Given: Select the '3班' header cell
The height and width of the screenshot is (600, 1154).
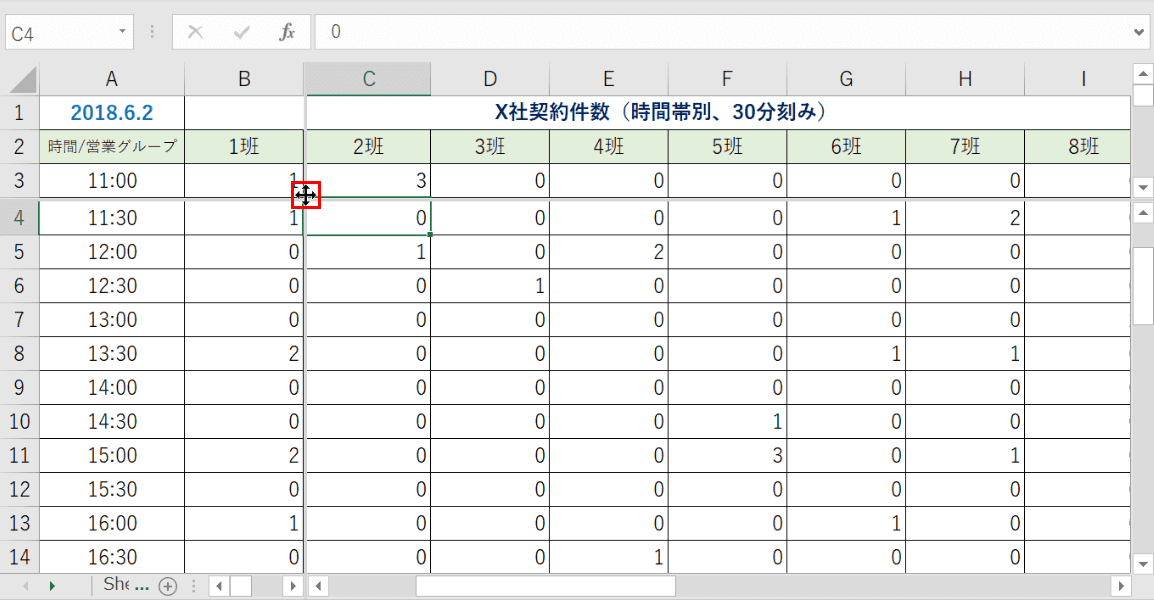Looking at the screenshot, I should click(490, 147).
